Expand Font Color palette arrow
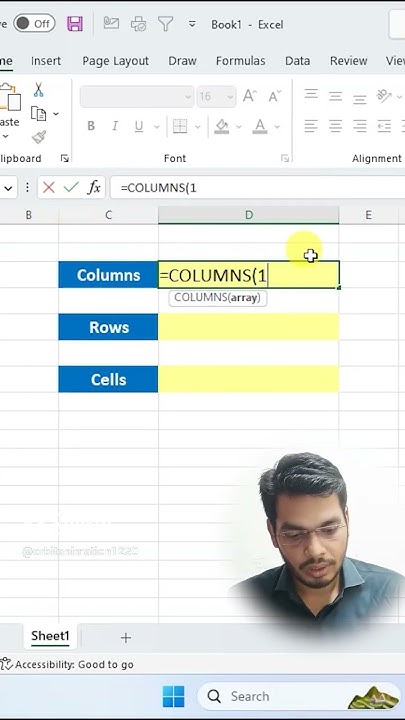The height and width of the screenshot is (720, 405). click(277, 126)
